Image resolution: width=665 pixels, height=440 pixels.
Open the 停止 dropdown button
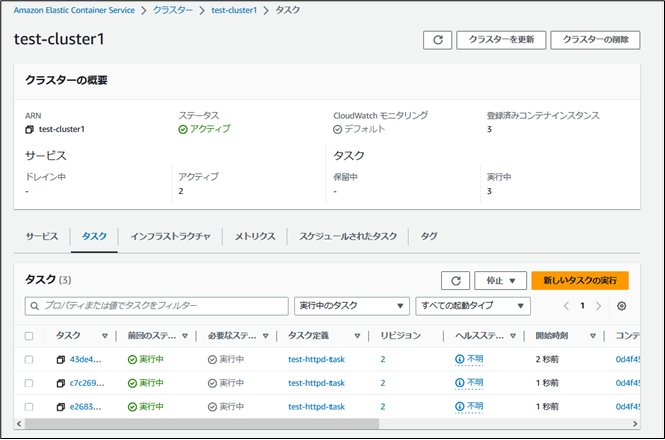coord(500,280)
